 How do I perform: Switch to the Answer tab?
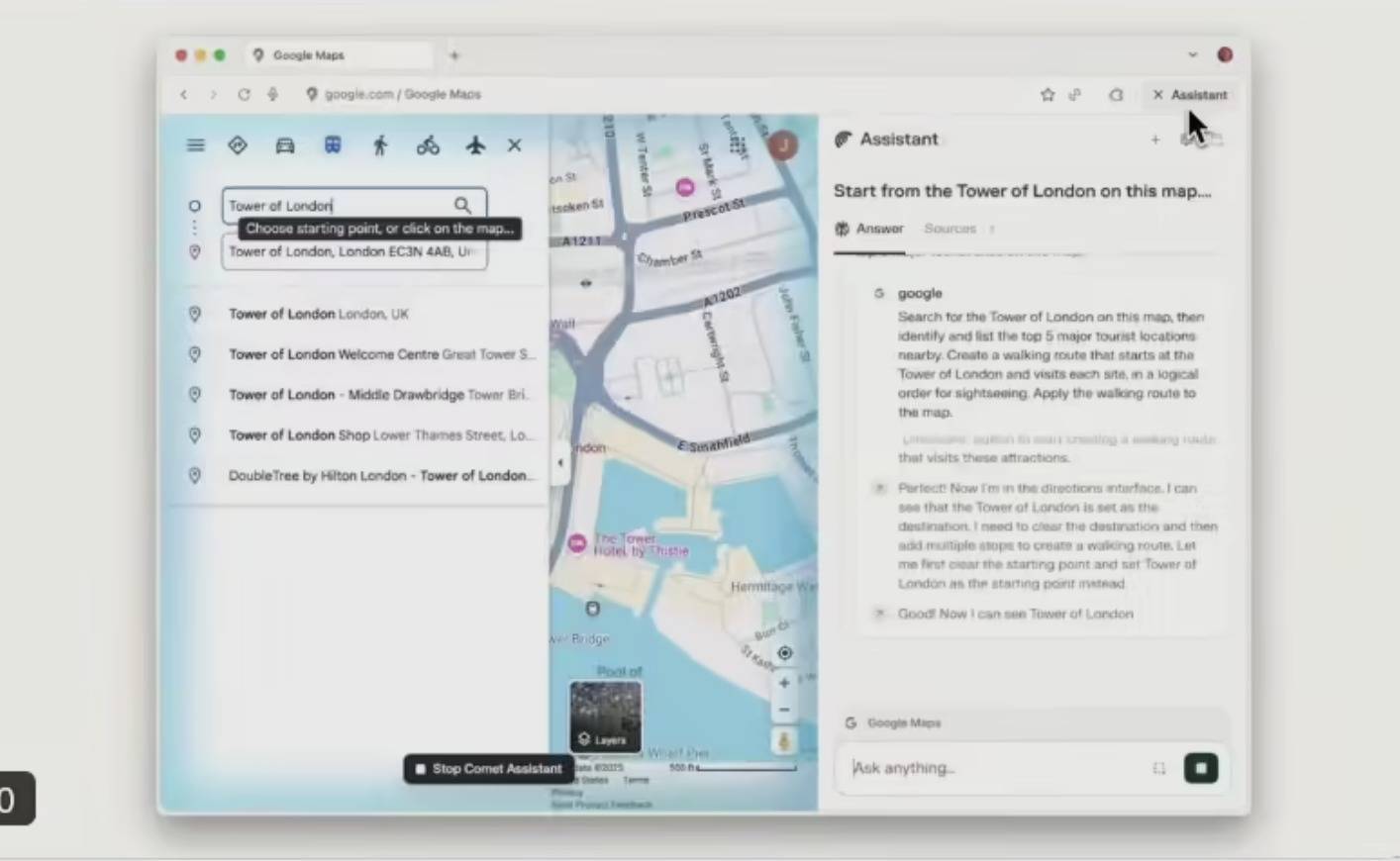coord(870,229)
